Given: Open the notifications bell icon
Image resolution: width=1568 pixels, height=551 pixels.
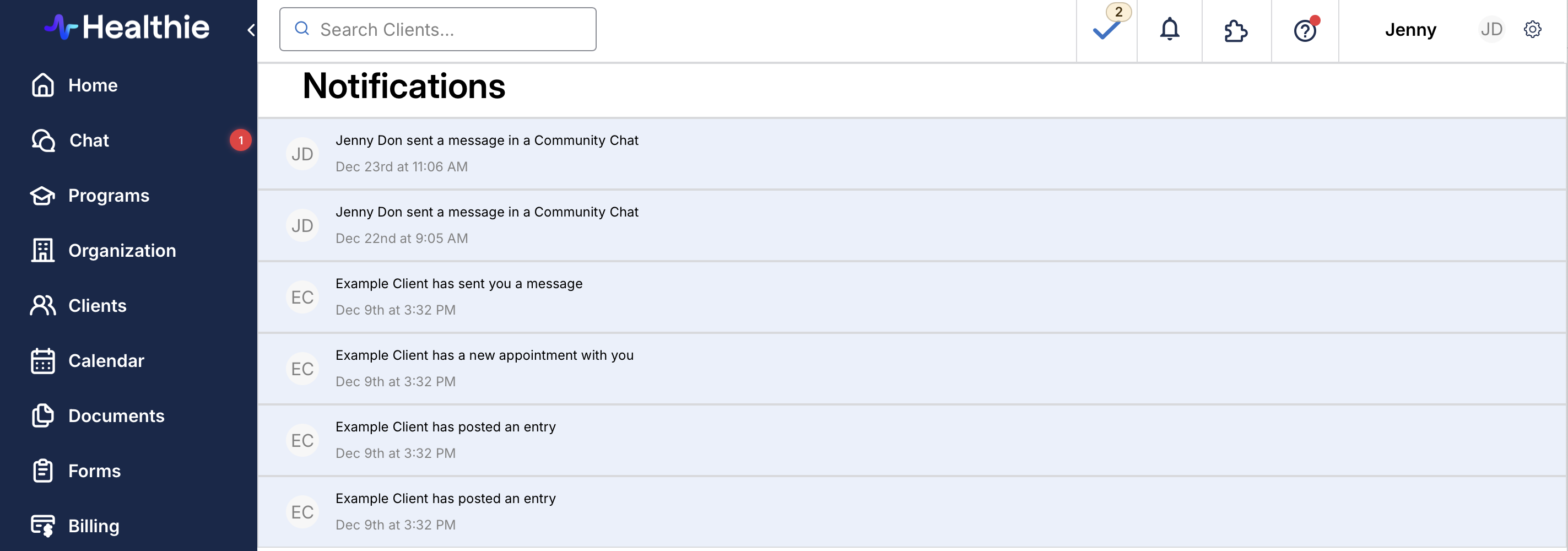Looking at the screenshot, I should pos(1169,30).
